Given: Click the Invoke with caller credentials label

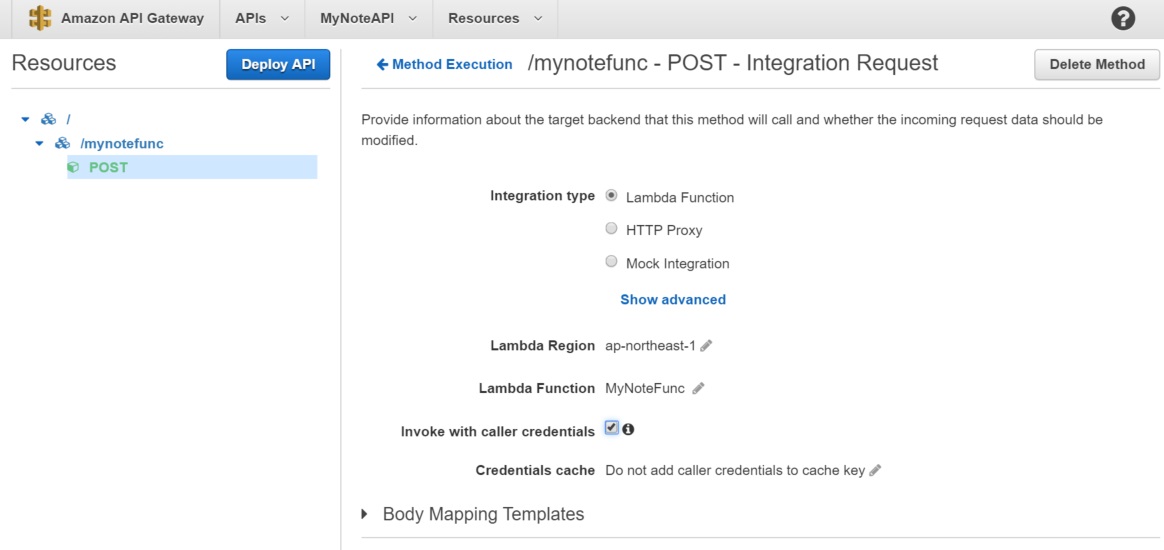Looking at the screenshot, I should coord(497,431).
